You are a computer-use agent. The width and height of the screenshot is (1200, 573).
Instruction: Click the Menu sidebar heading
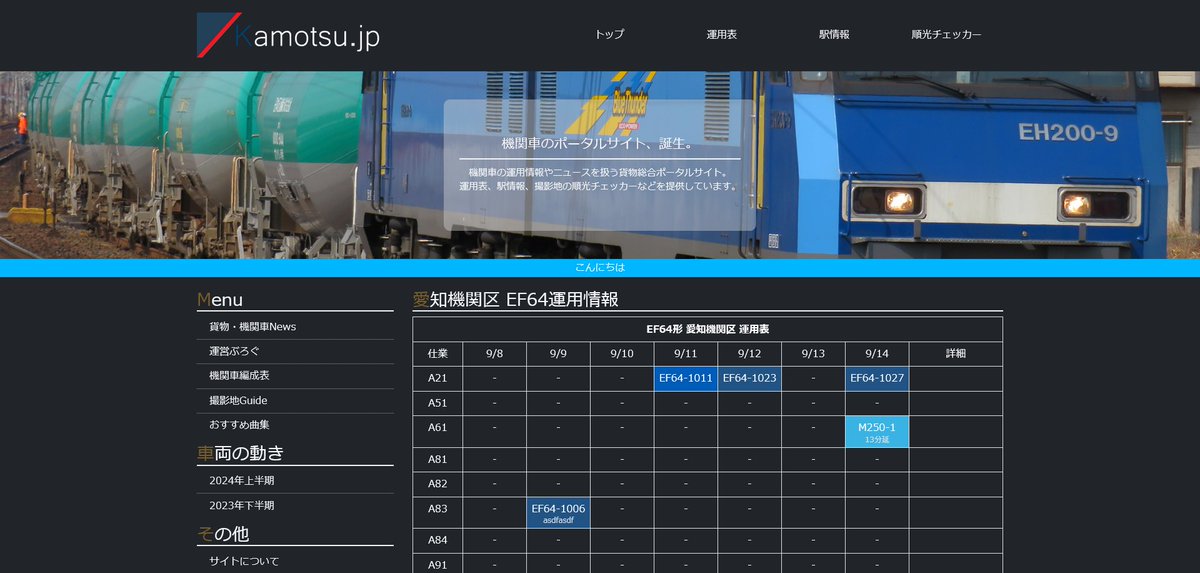pos(220,300)
